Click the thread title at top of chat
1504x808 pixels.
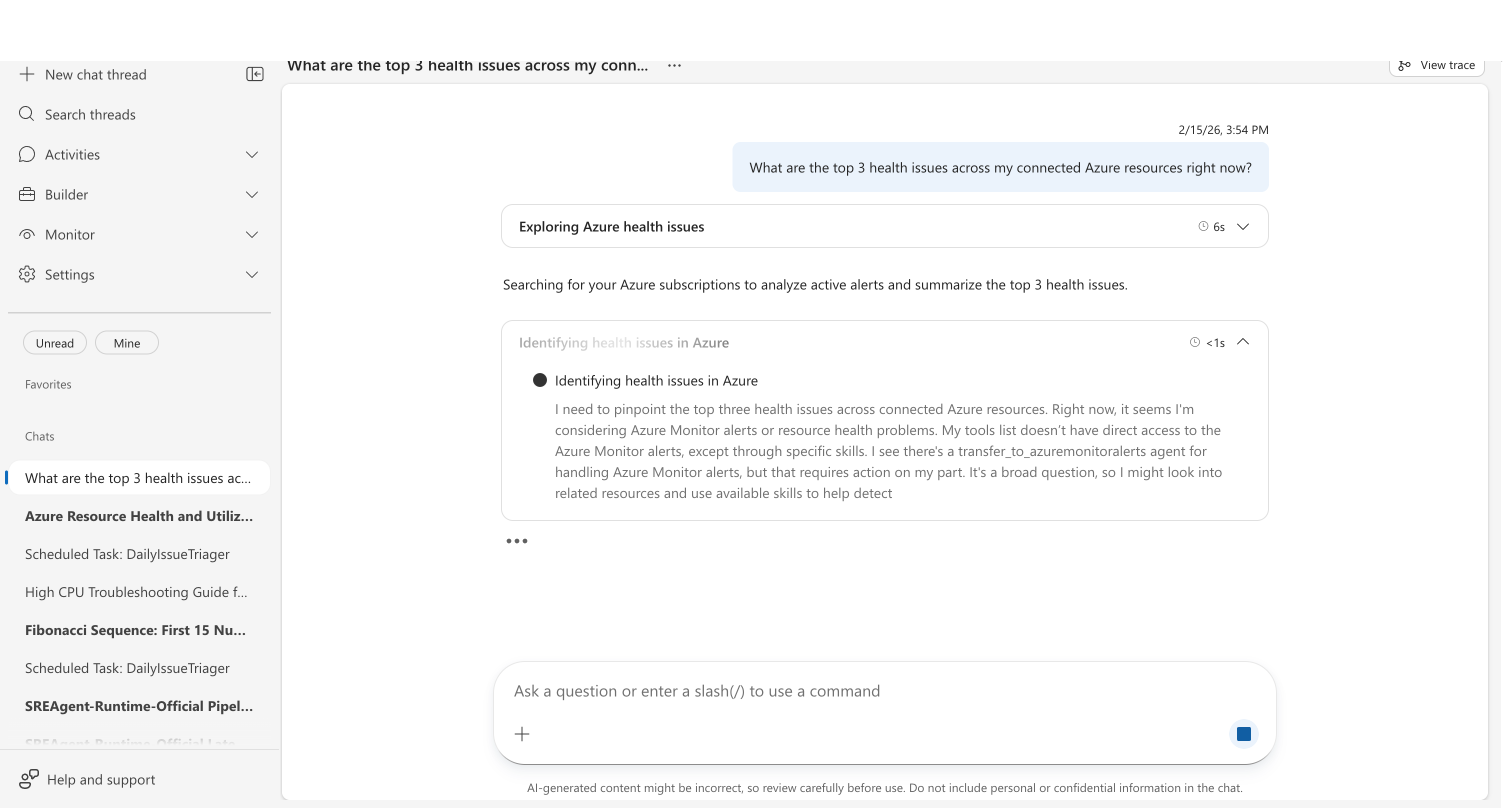click(x=468, y=66)
